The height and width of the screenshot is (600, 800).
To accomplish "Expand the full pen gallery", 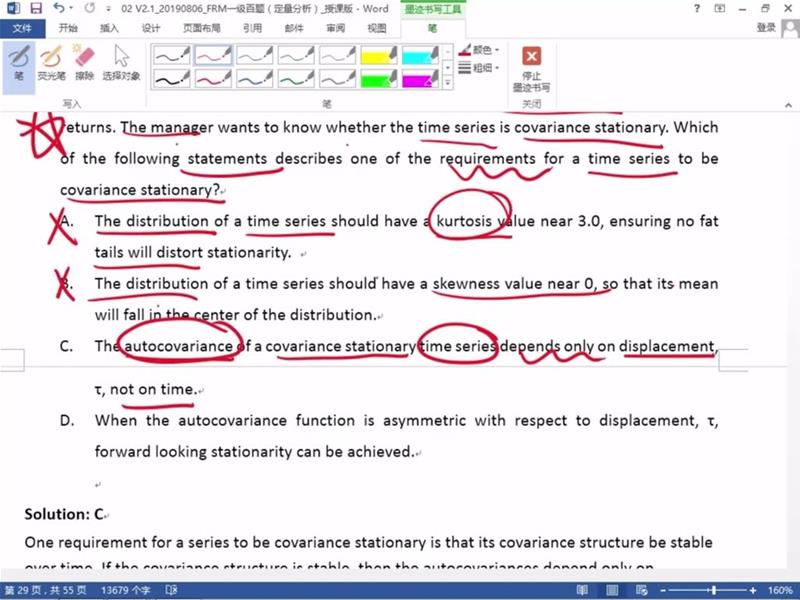I will tap(447, 82).
